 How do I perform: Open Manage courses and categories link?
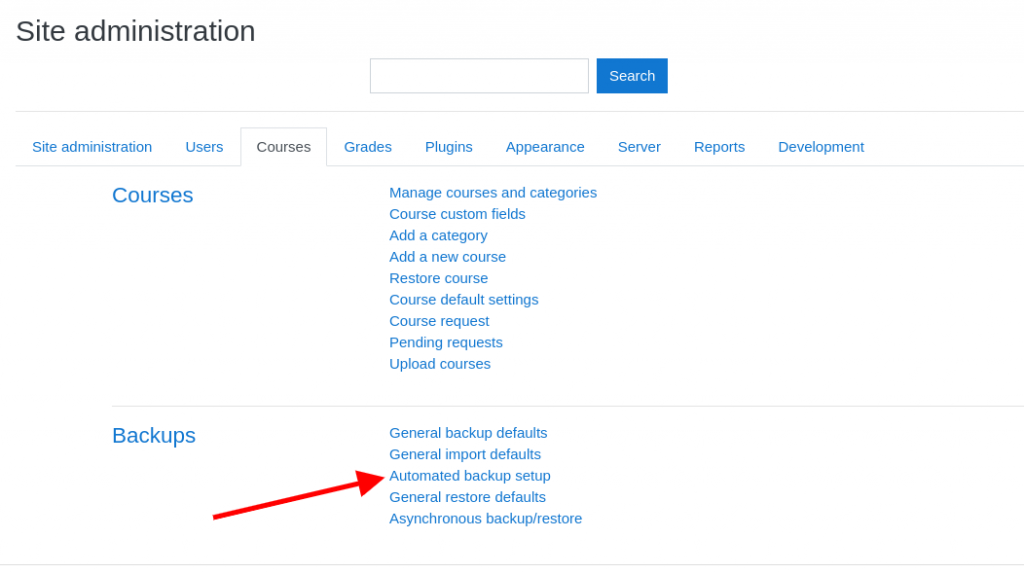pyautogui.click(x=492, y=193)
